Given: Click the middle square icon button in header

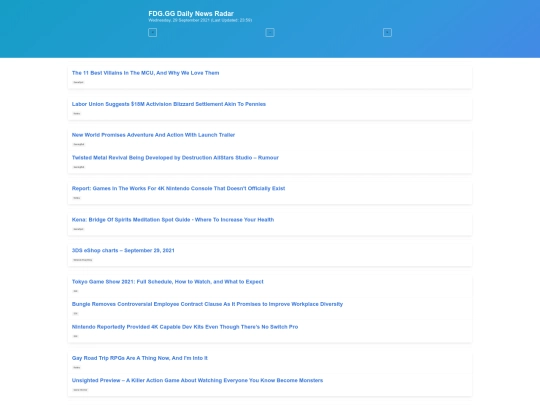Looking at the screenshot, I should pyautogui.click(x=270, y=32).
